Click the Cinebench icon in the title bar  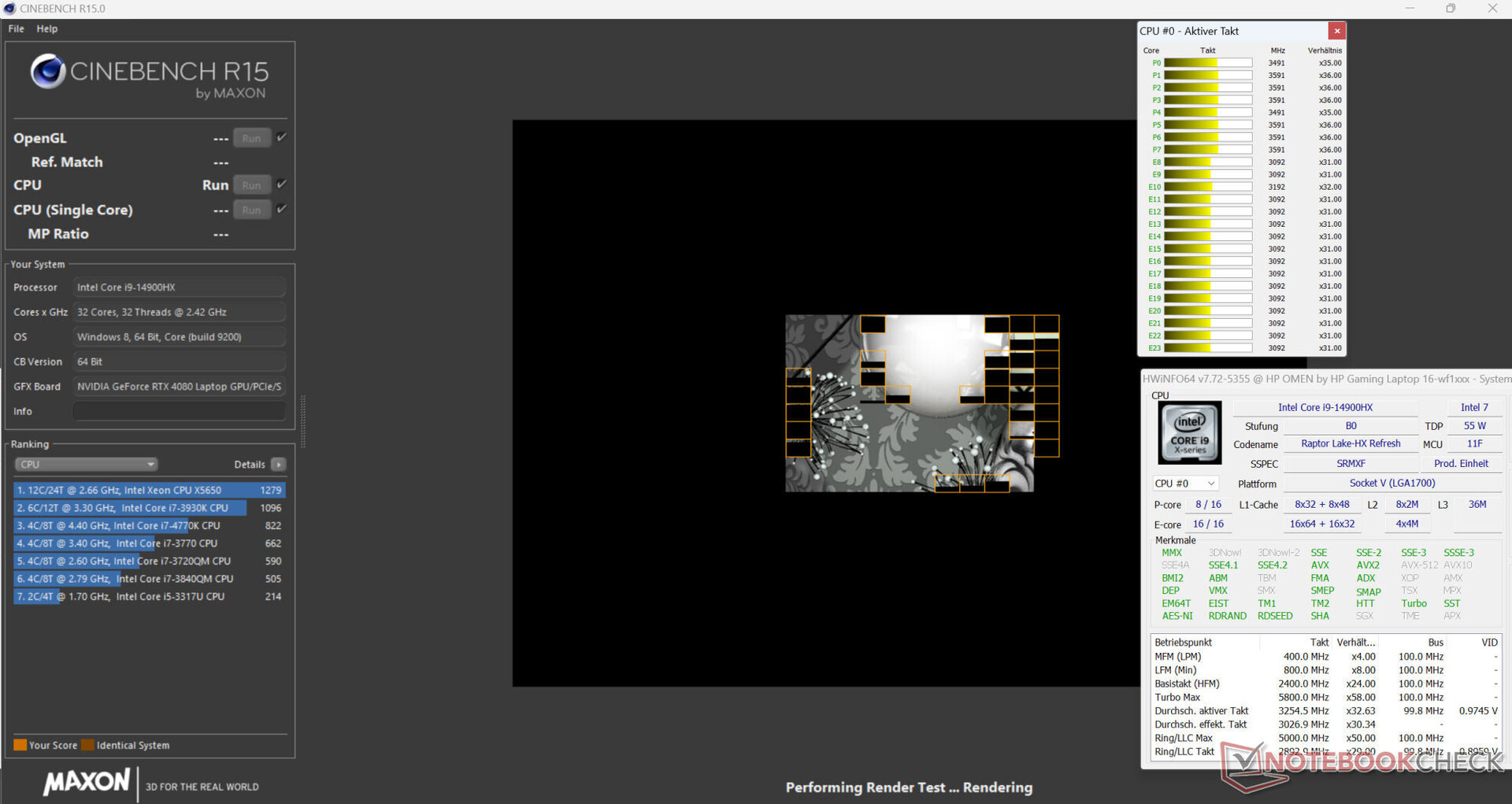pos(9,9)
